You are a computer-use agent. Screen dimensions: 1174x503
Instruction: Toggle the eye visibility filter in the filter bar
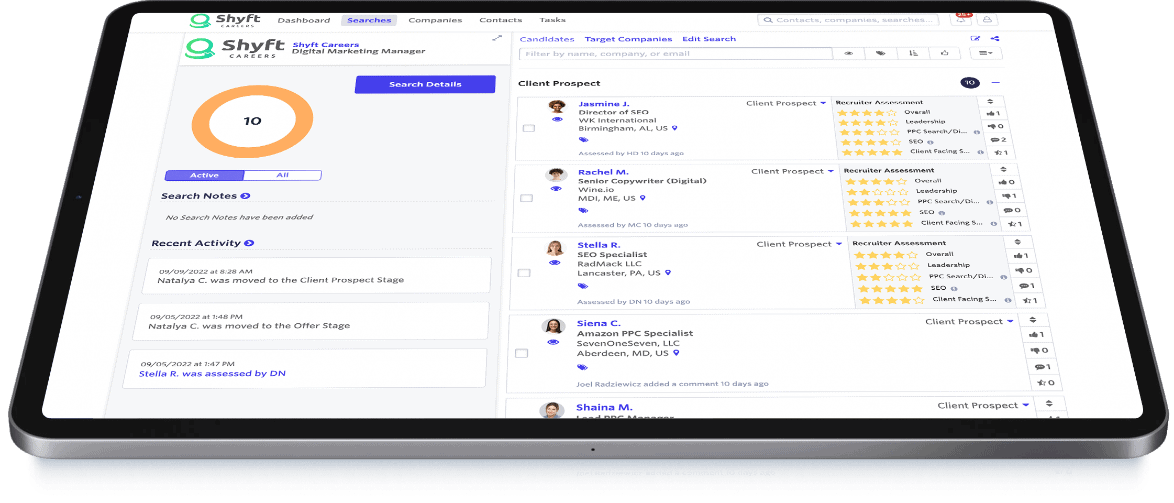click(849, 54)
